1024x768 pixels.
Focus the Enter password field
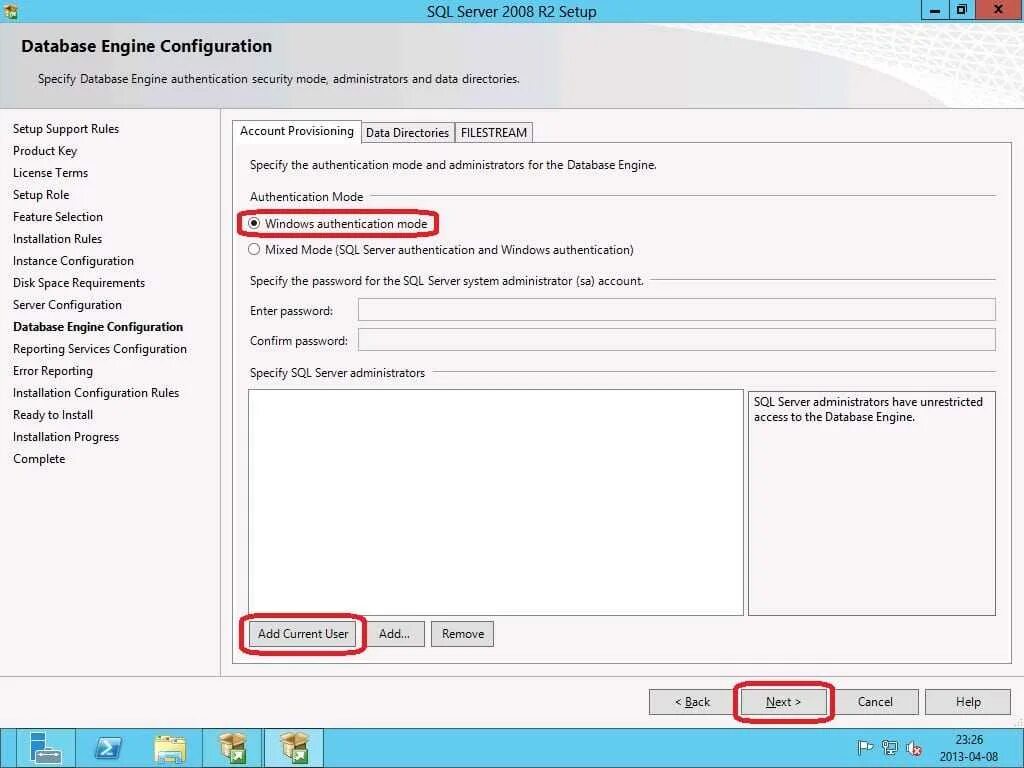(x=677, y=310)
